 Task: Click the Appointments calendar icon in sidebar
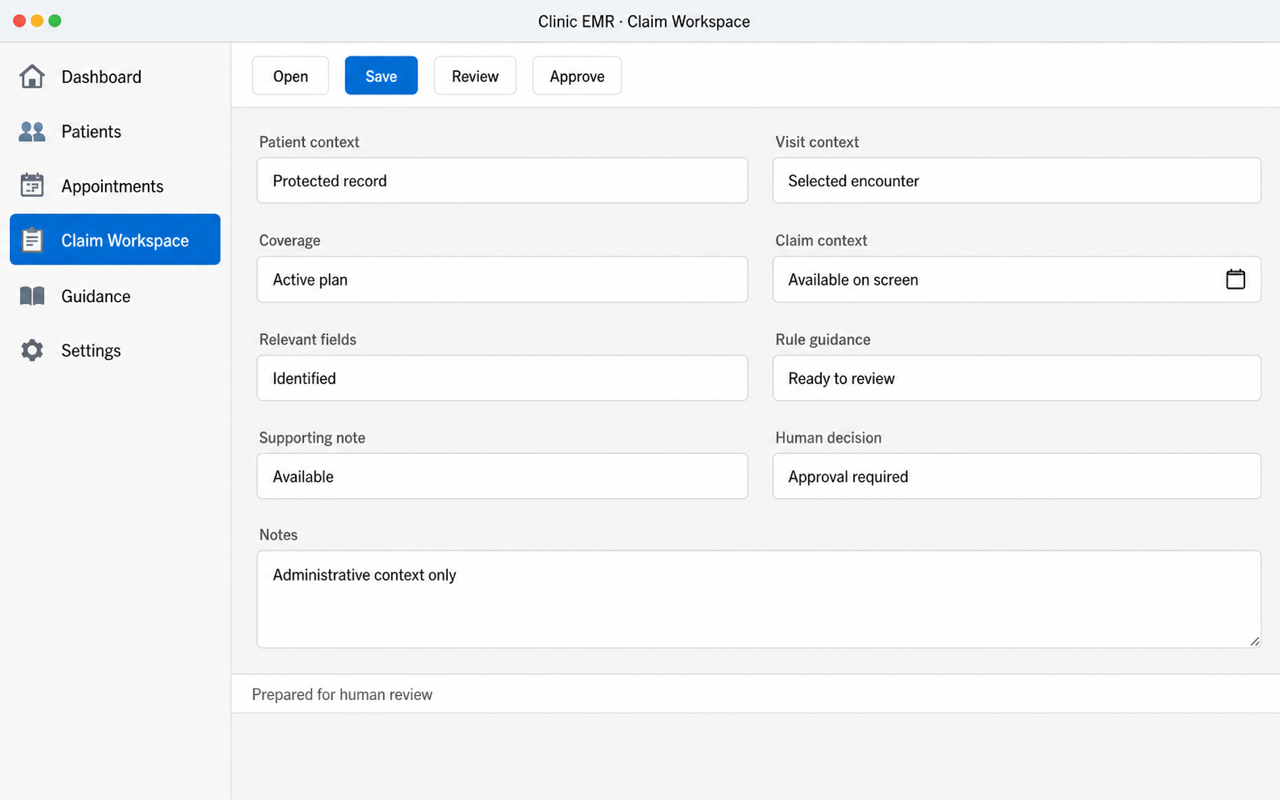(x=32, y=186)
